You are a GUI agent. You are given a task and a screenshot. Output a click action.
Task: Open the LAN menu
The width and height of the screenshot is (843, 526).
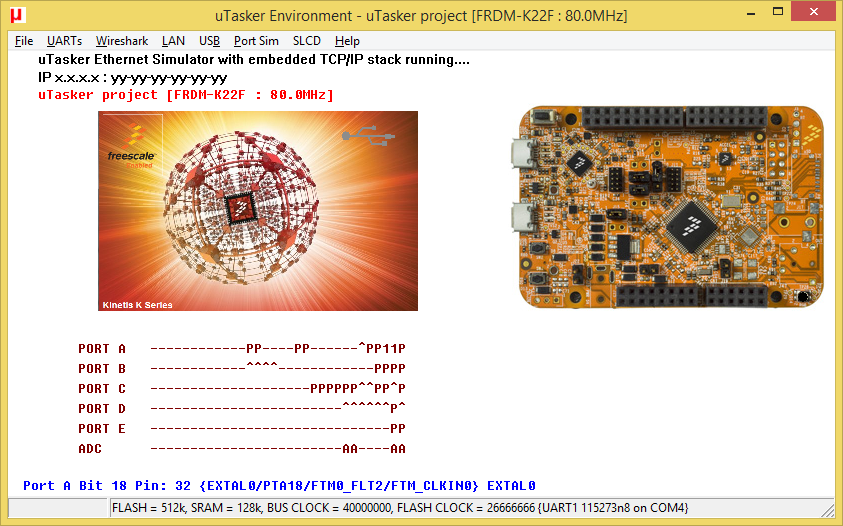coord(173,41)
